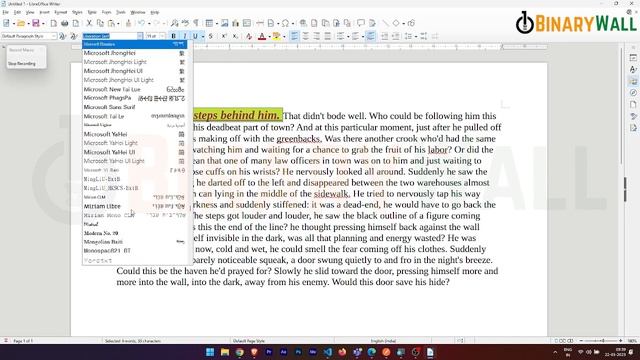Open the Tools menu
The height and width of the screenshot is (360, 640).
point(121,13)
